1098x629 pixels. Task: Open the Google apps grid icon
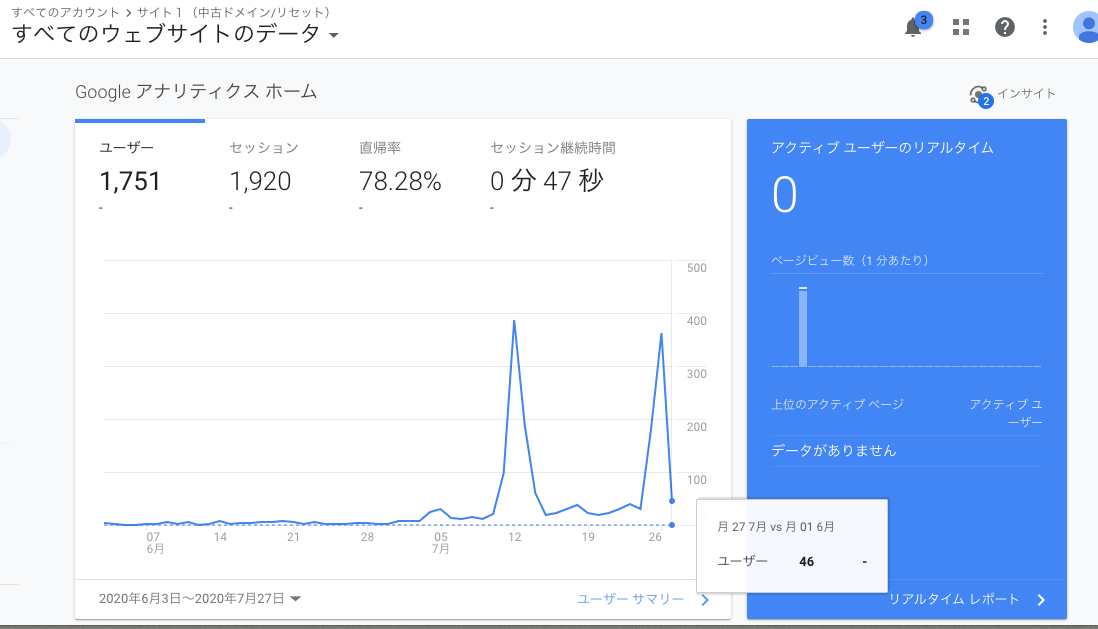[x=961, y=27]
